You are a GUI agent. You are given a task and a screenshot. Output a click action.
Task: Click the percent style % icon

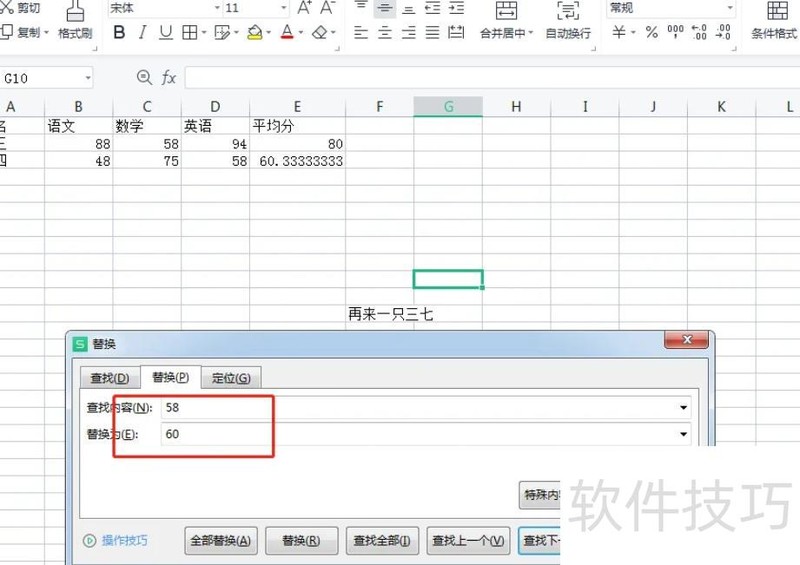click(x=652, y=32)
